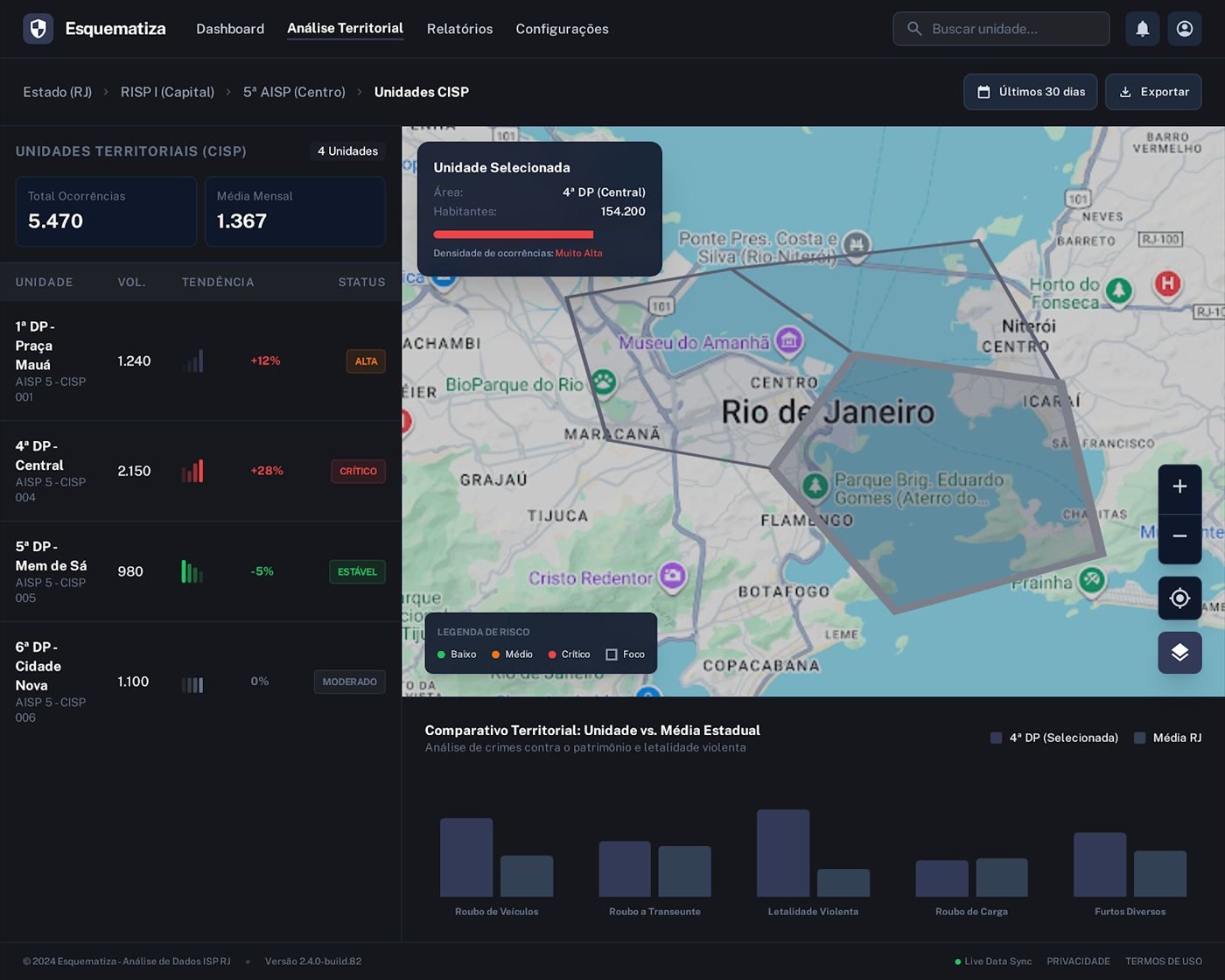
Task: Click the MODERADO status badge
Action: point(349,682)
